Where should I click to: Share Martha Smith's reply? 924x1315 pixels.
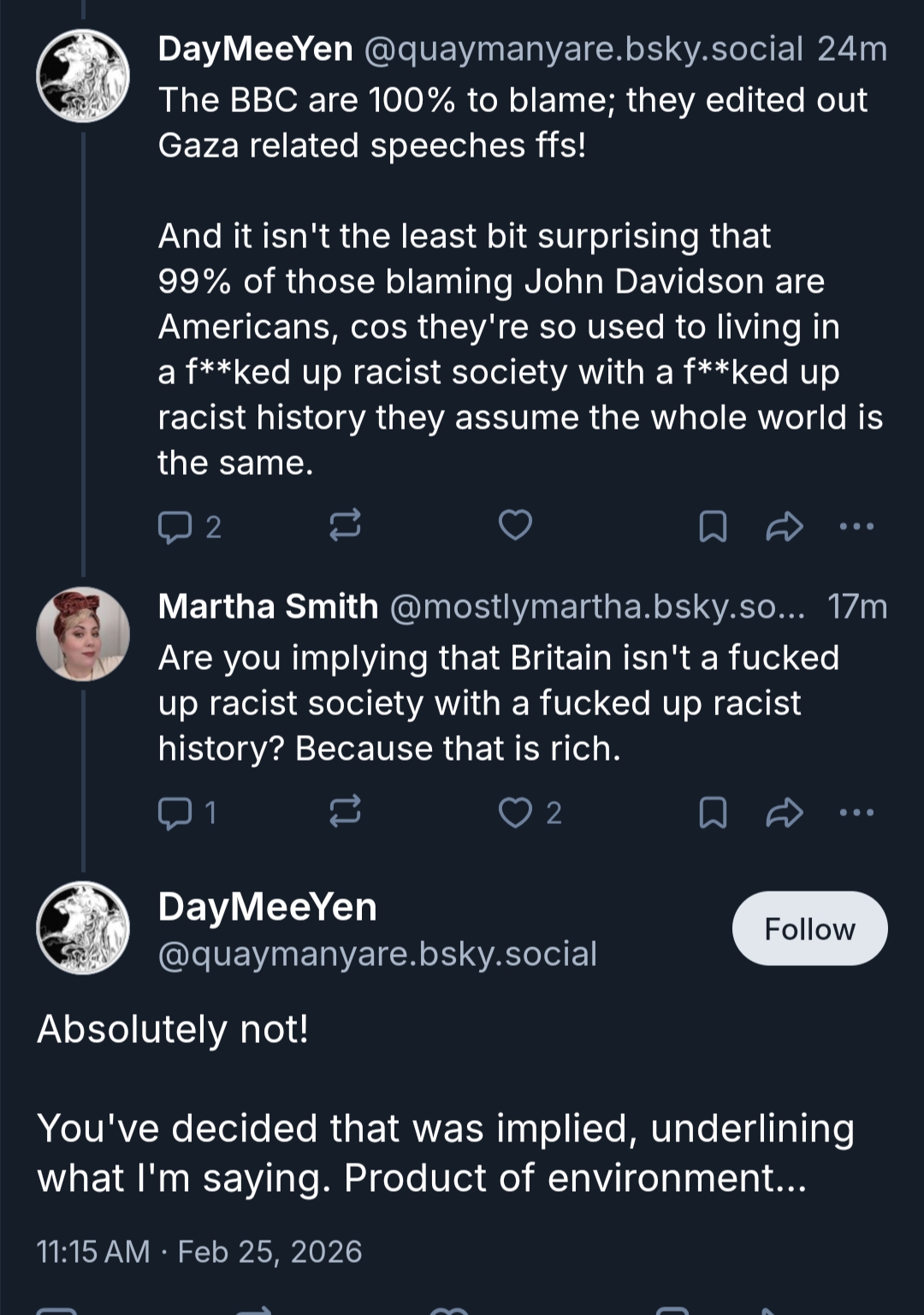point(784,812)
